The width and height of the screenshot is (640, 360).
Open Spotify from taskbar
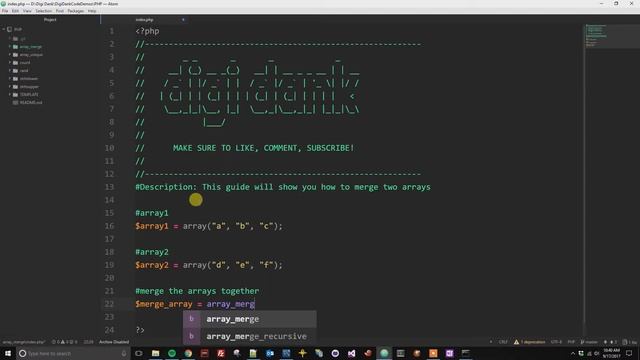(172, 353)
